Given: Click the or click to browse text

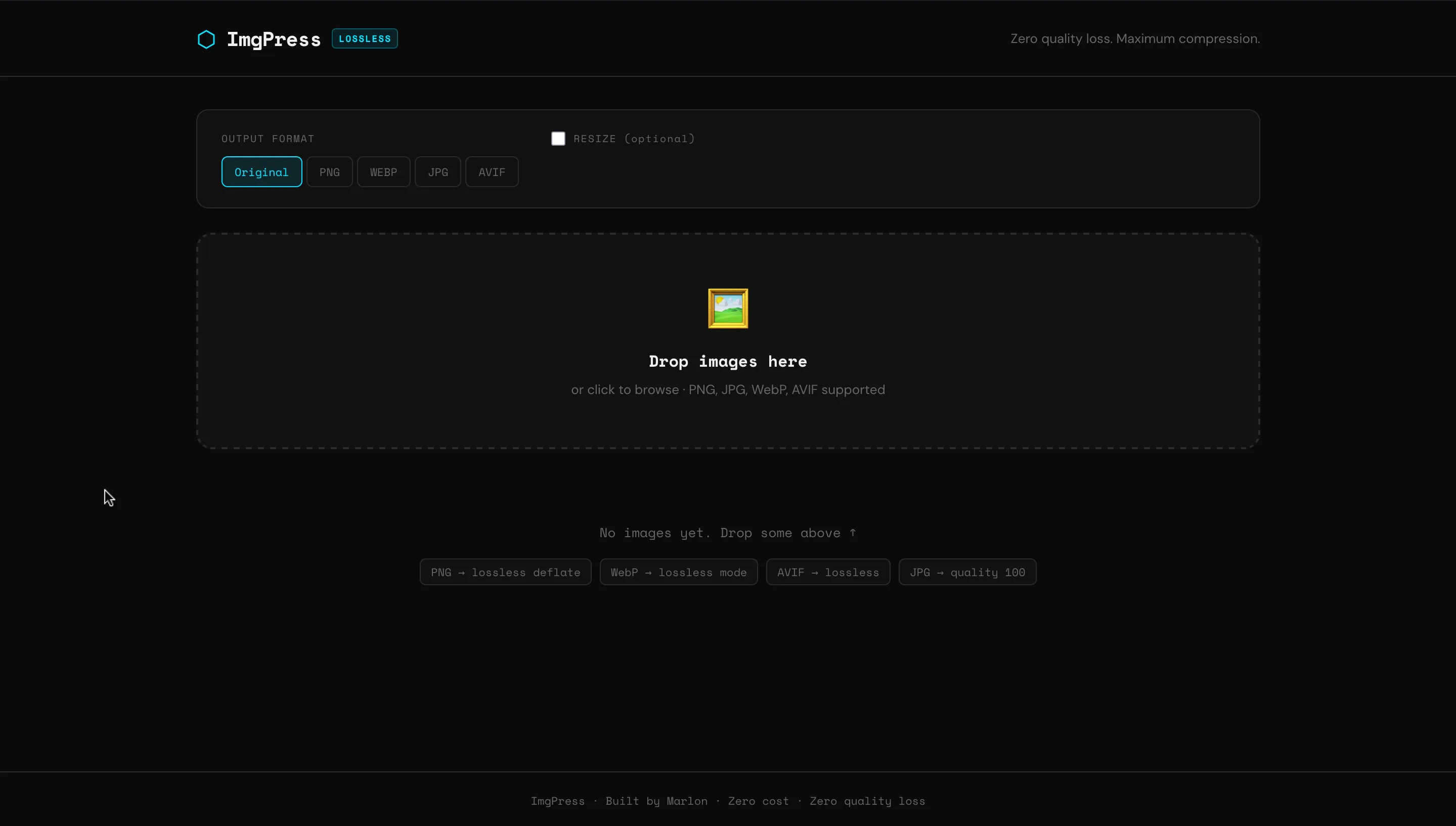Looking at the screenshot, I should [728, 390].
